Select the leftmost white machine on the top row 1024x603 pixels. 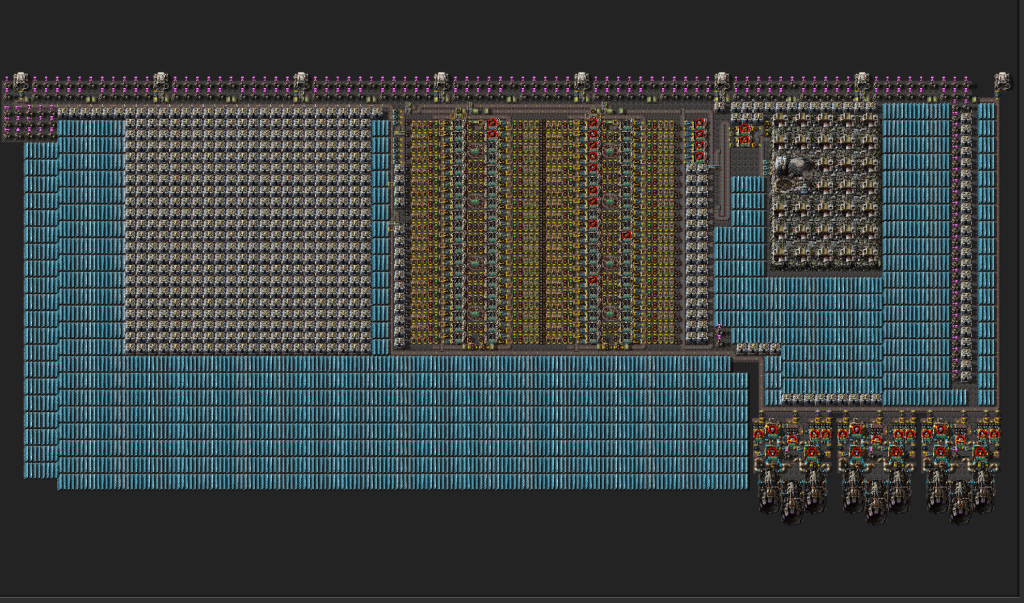pyautogui.click(x=20, y=80)
